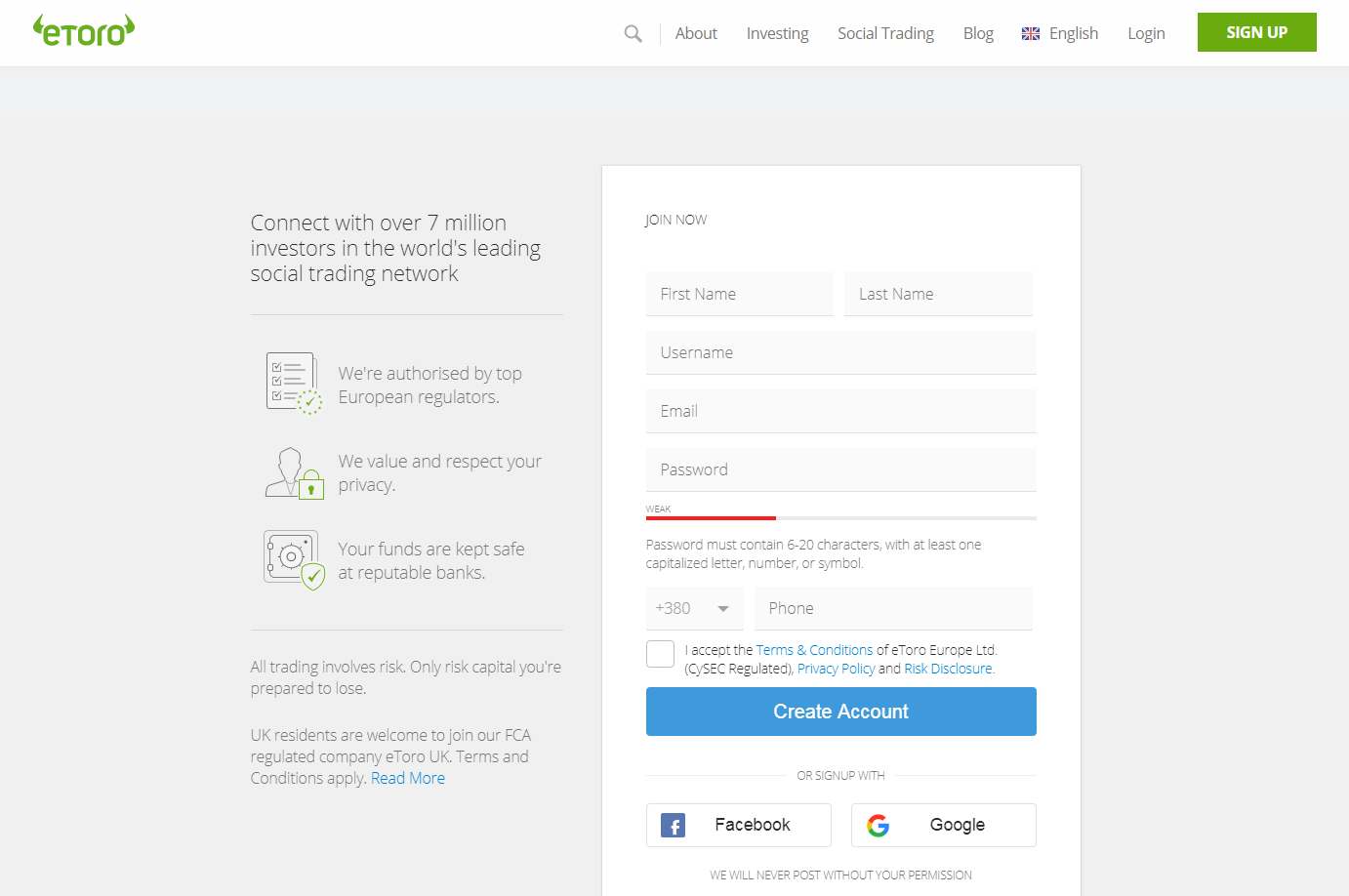
Task: Click the Google G logo icon
Action: (879, 826)
